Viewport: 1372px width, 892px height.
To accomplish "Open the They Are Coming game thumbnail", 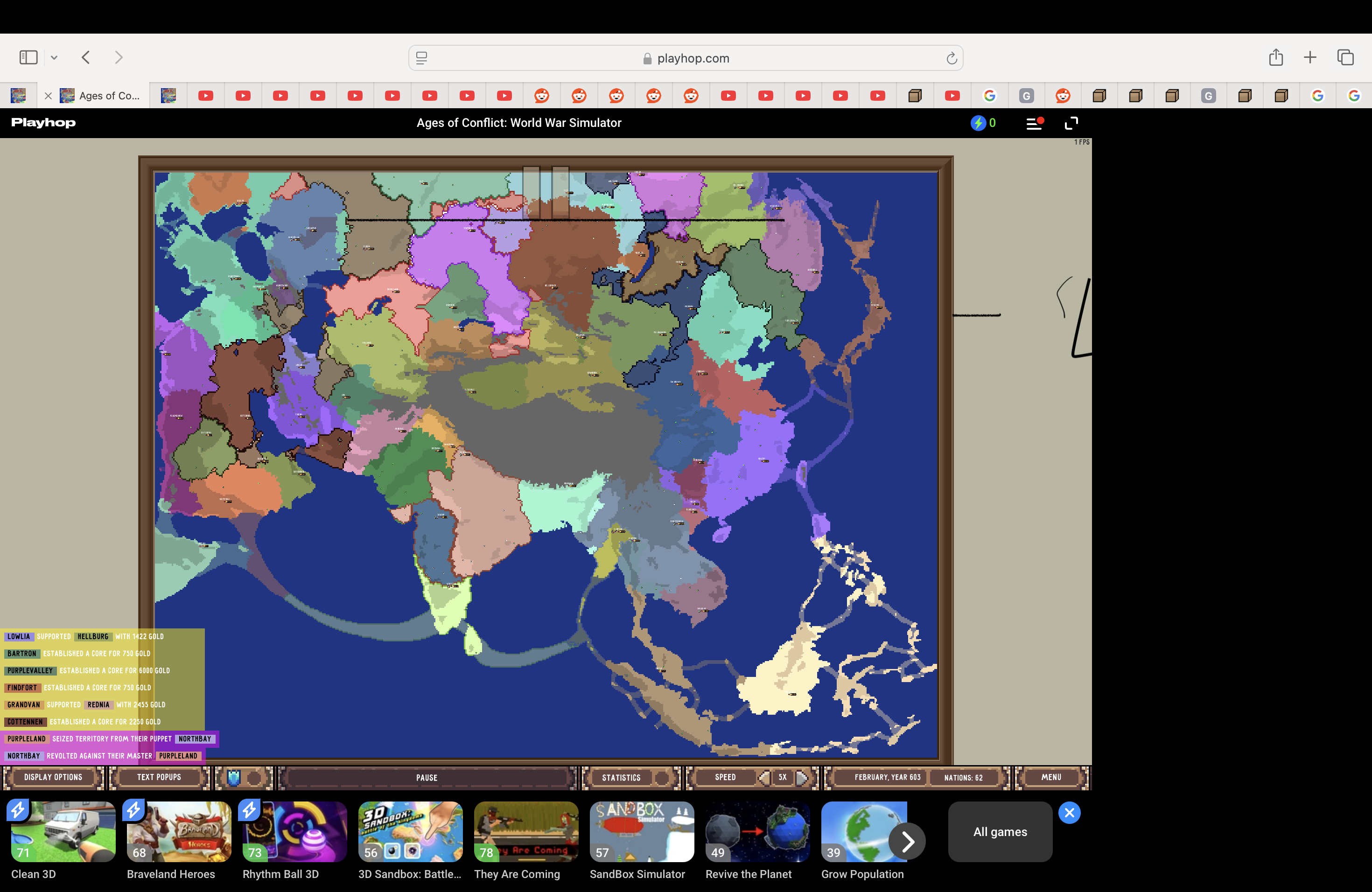I will pos(526,831).
